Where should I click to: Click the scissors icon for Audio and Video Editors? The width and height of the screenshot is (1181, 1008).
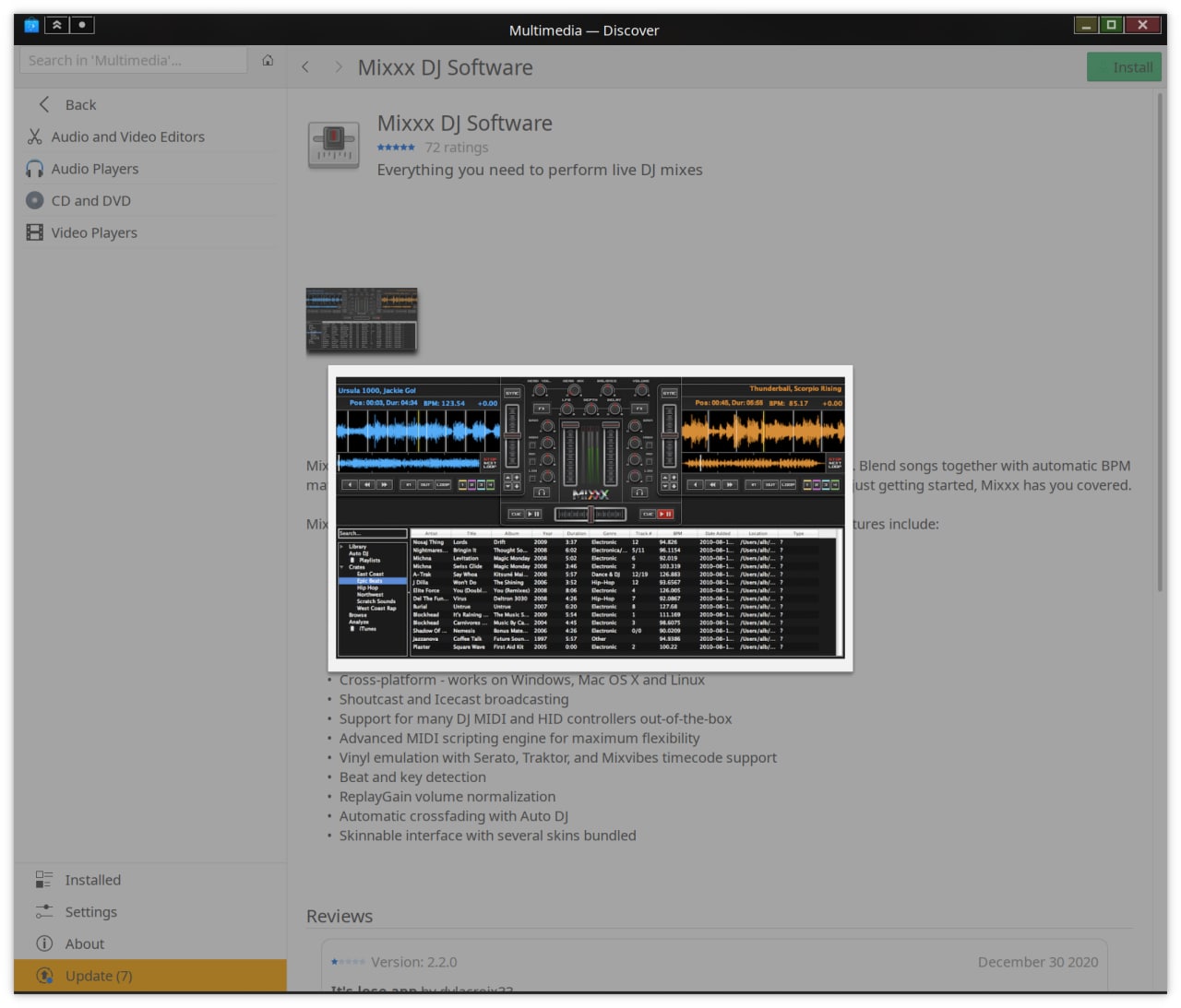35,136
